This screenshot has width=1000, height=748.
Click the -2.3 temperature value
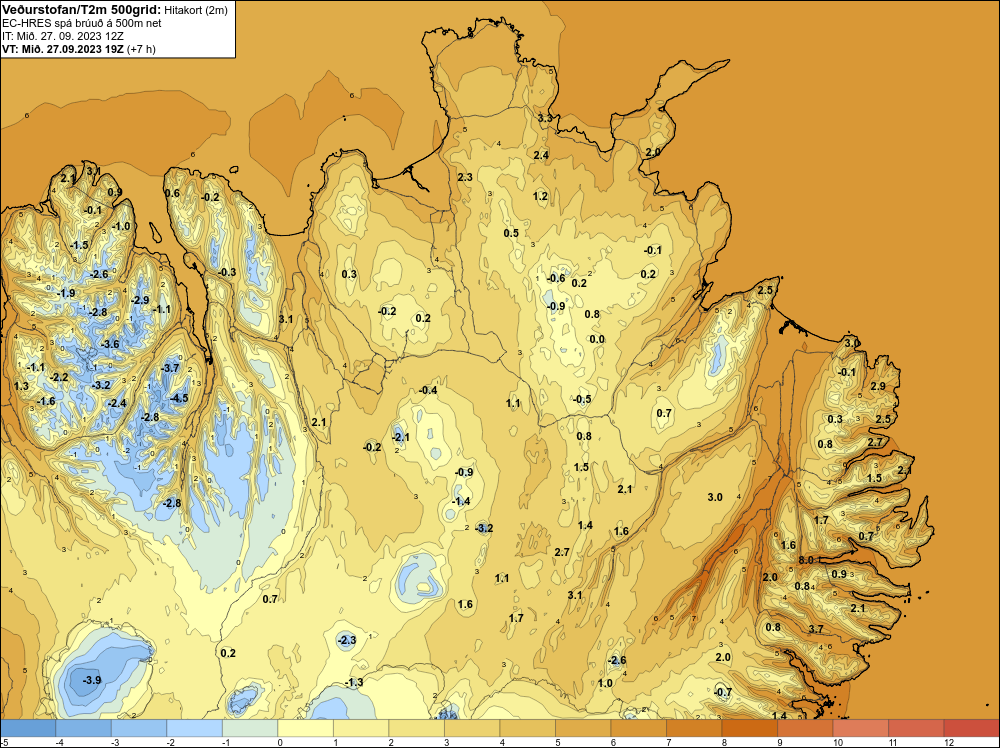coord(346,640)
